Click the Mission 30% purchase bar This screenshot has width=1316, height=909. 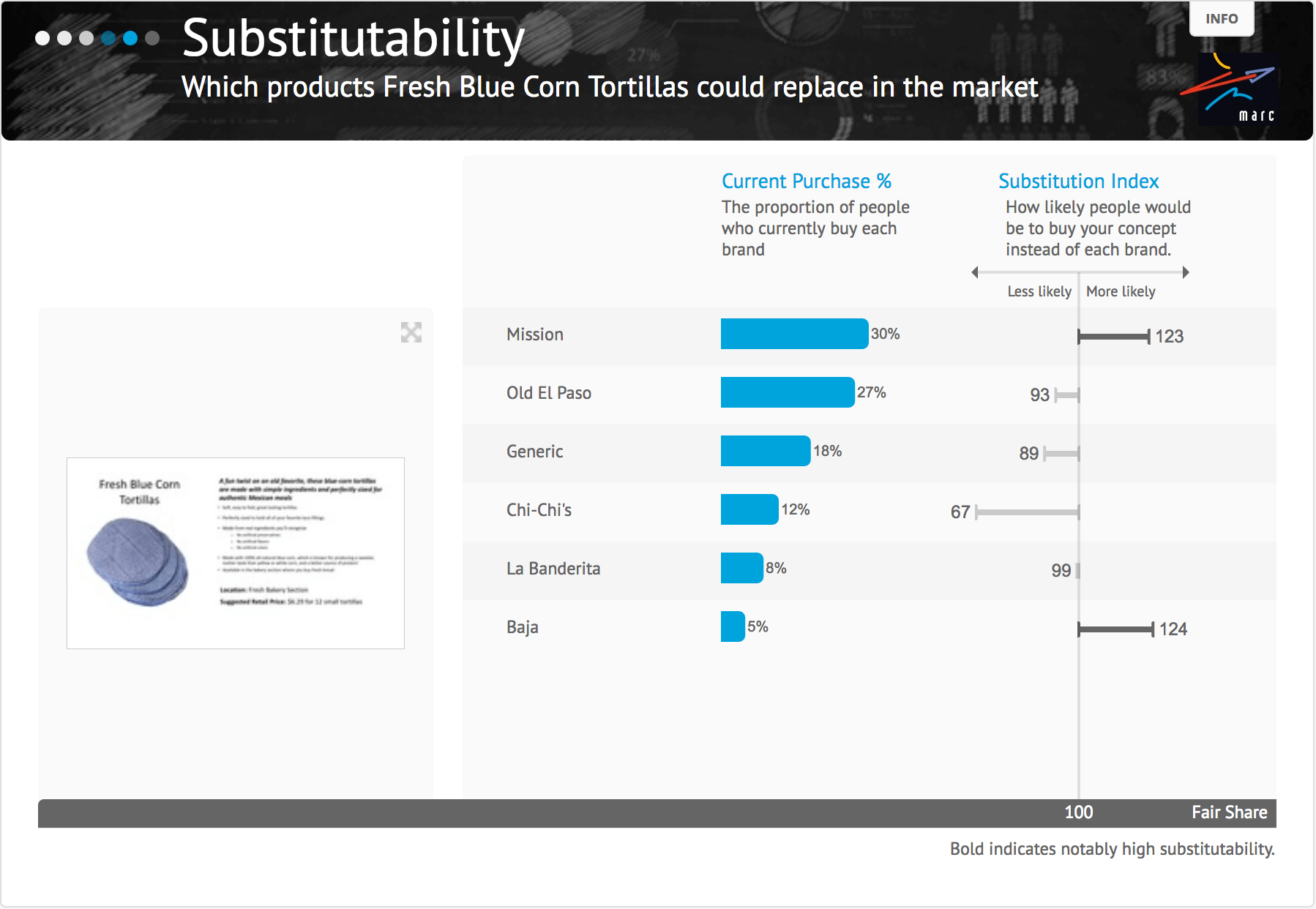click(x=795, y=334)
